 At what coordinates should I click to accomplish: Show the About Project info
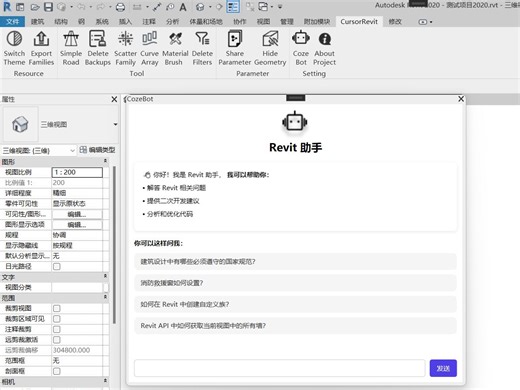pyautogui.click(x=324, y=48)
